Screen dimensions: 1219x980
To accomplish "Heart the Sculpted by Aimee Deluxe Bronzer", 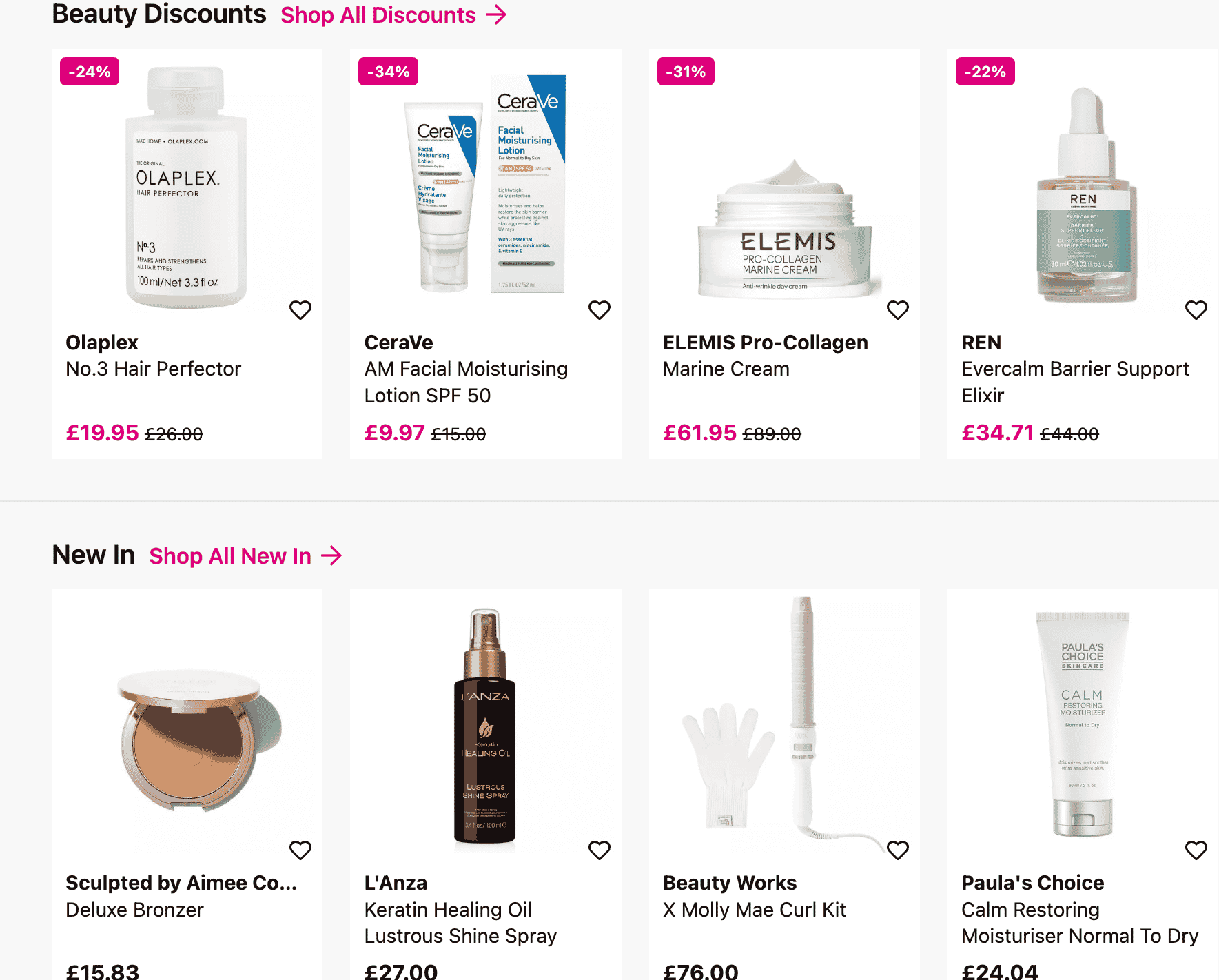I will click(300, 850).
